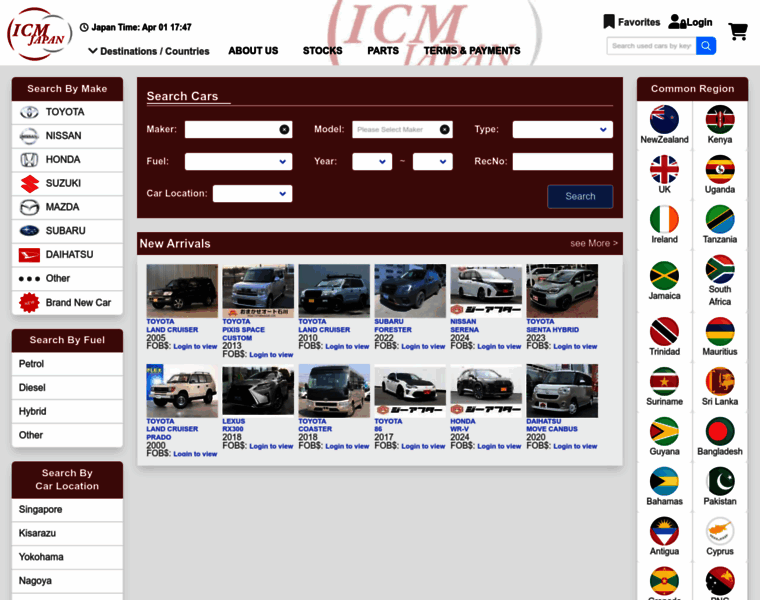Viewport: 760px width, 600px height.
Task: Click Login to view under Honda WR-V
Action: 499,446
